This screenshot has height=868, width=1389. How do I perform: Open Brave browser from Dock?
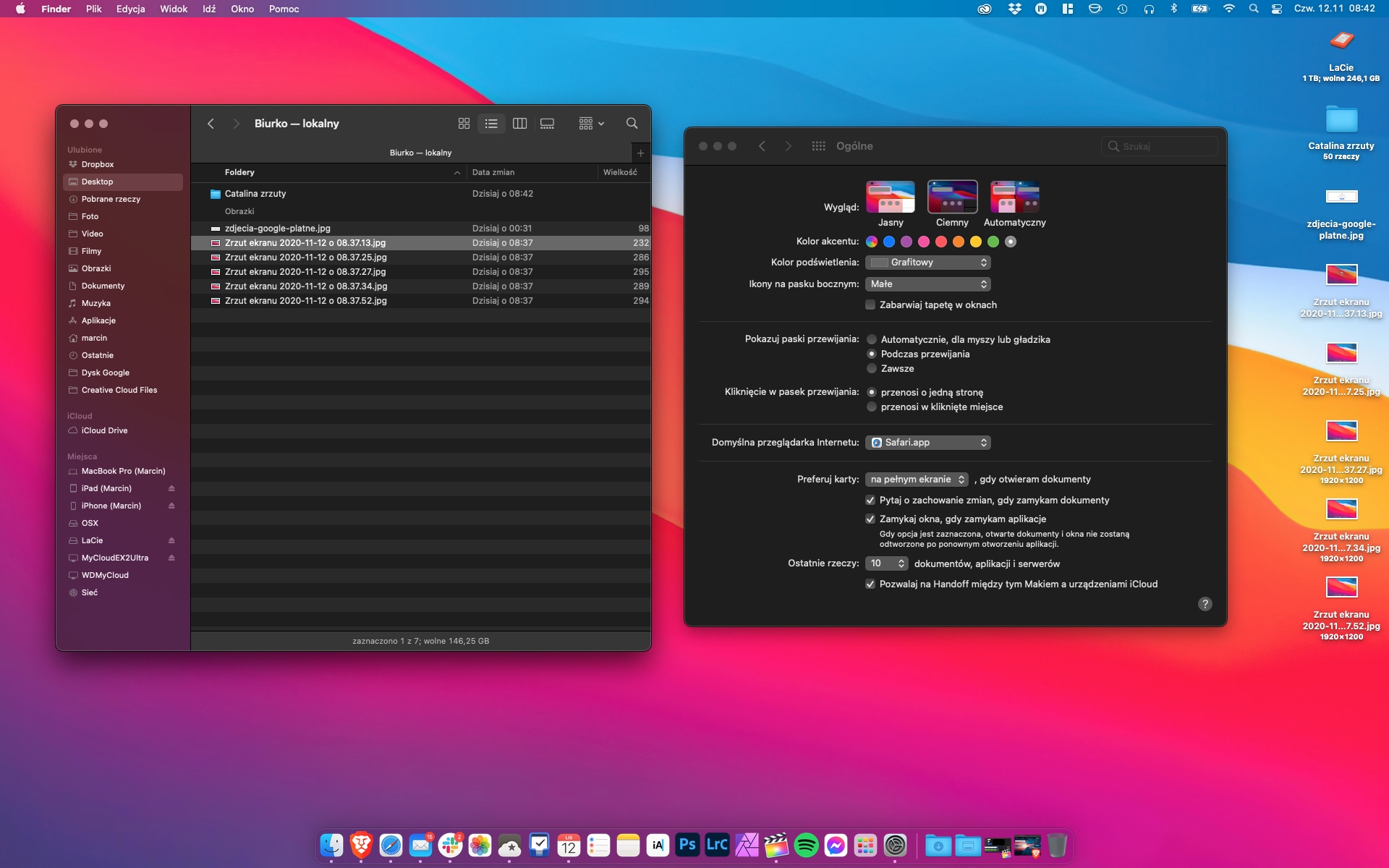(x=361, y=845)
